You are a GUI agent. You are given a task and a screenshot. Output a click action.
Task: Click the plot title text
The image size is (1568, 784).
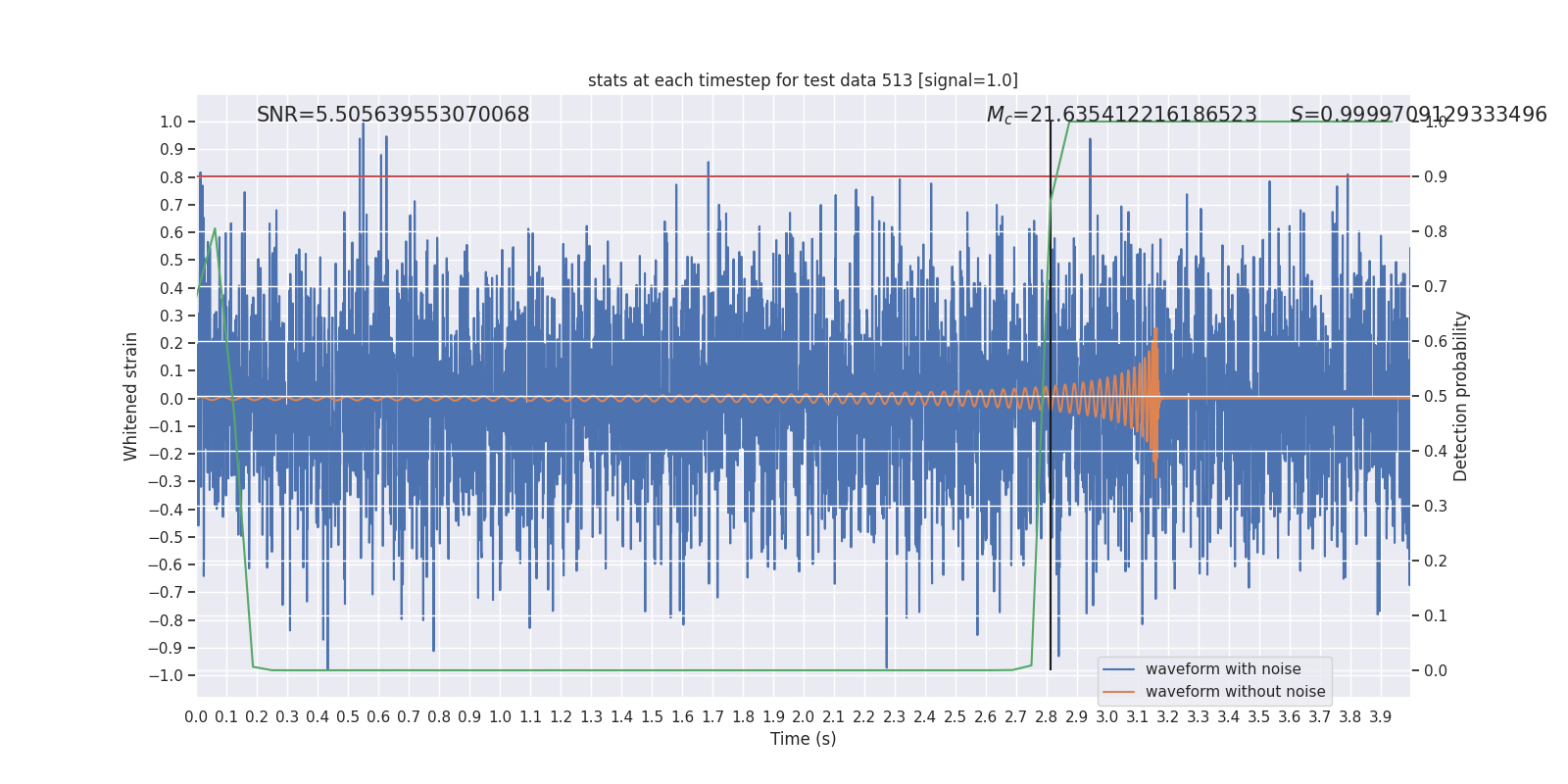[803, 80]
